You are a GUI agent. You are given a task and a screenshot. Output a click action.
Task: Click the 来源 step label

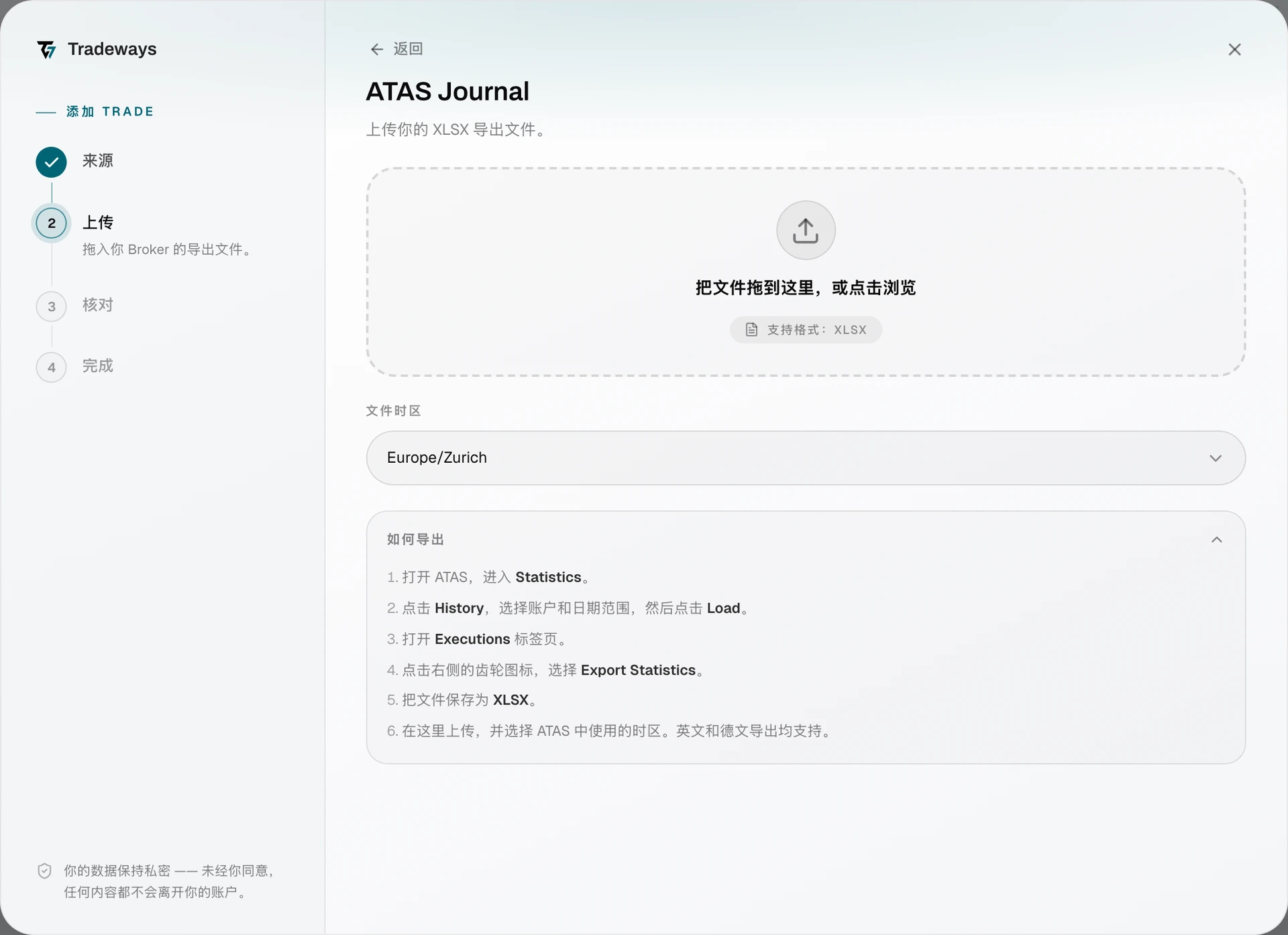coord(98,161)
